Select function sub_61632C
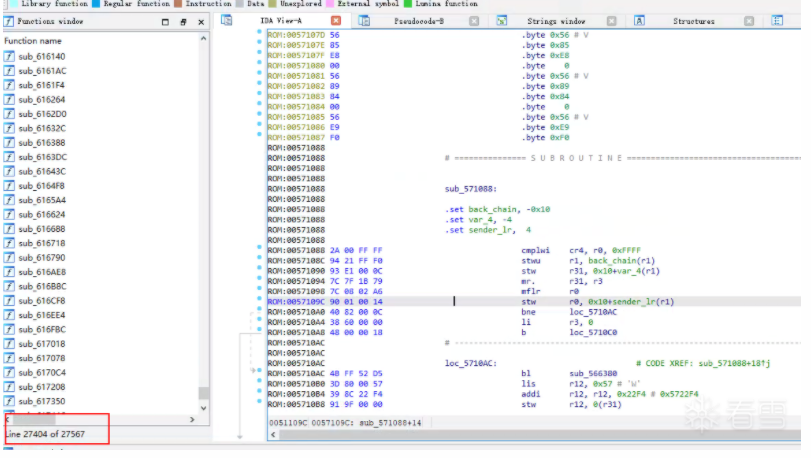 coord(42,128)
